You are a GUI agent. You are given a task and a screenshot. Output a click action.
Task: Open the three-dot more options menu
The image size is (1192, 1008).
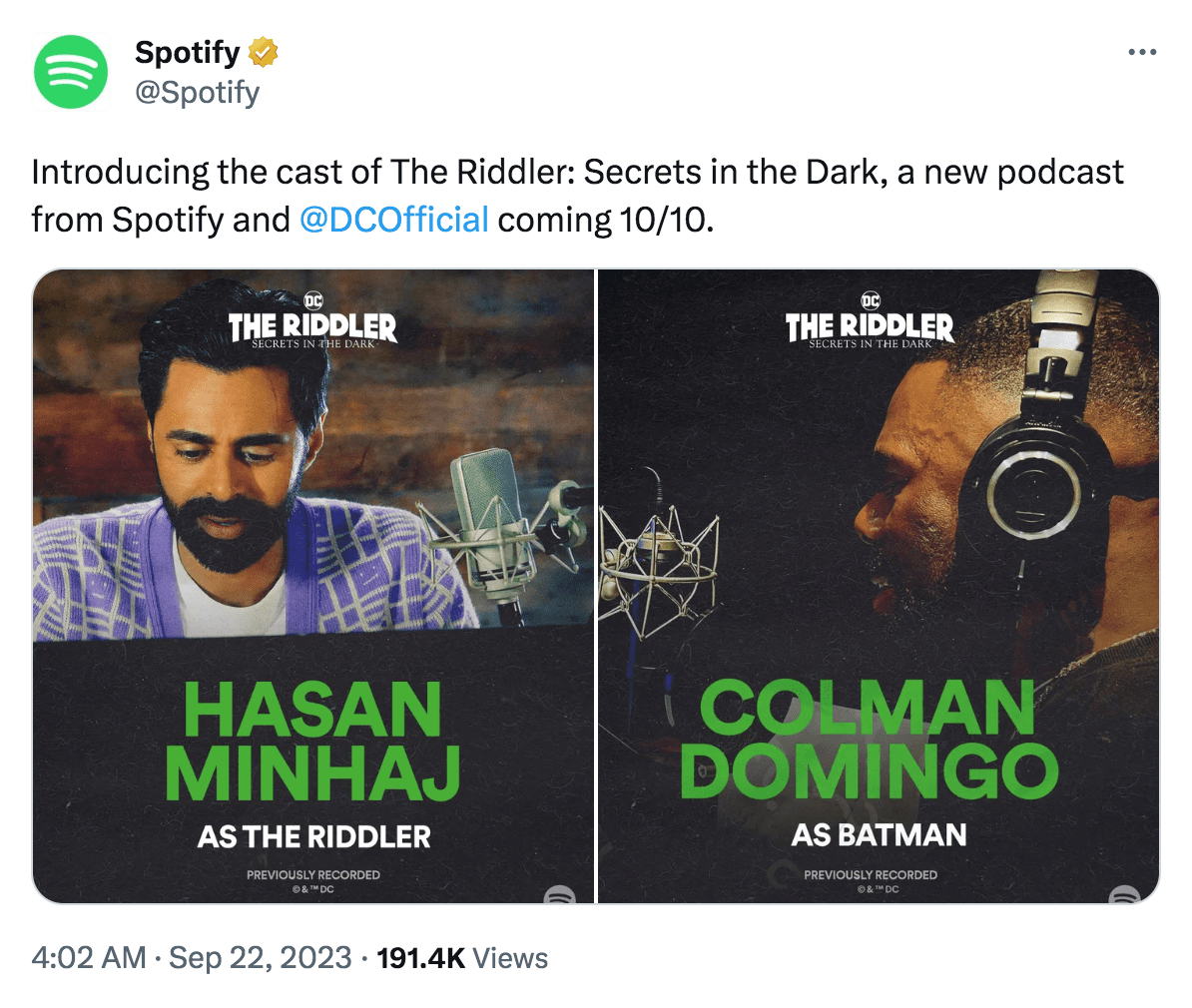pos(1142,52)
